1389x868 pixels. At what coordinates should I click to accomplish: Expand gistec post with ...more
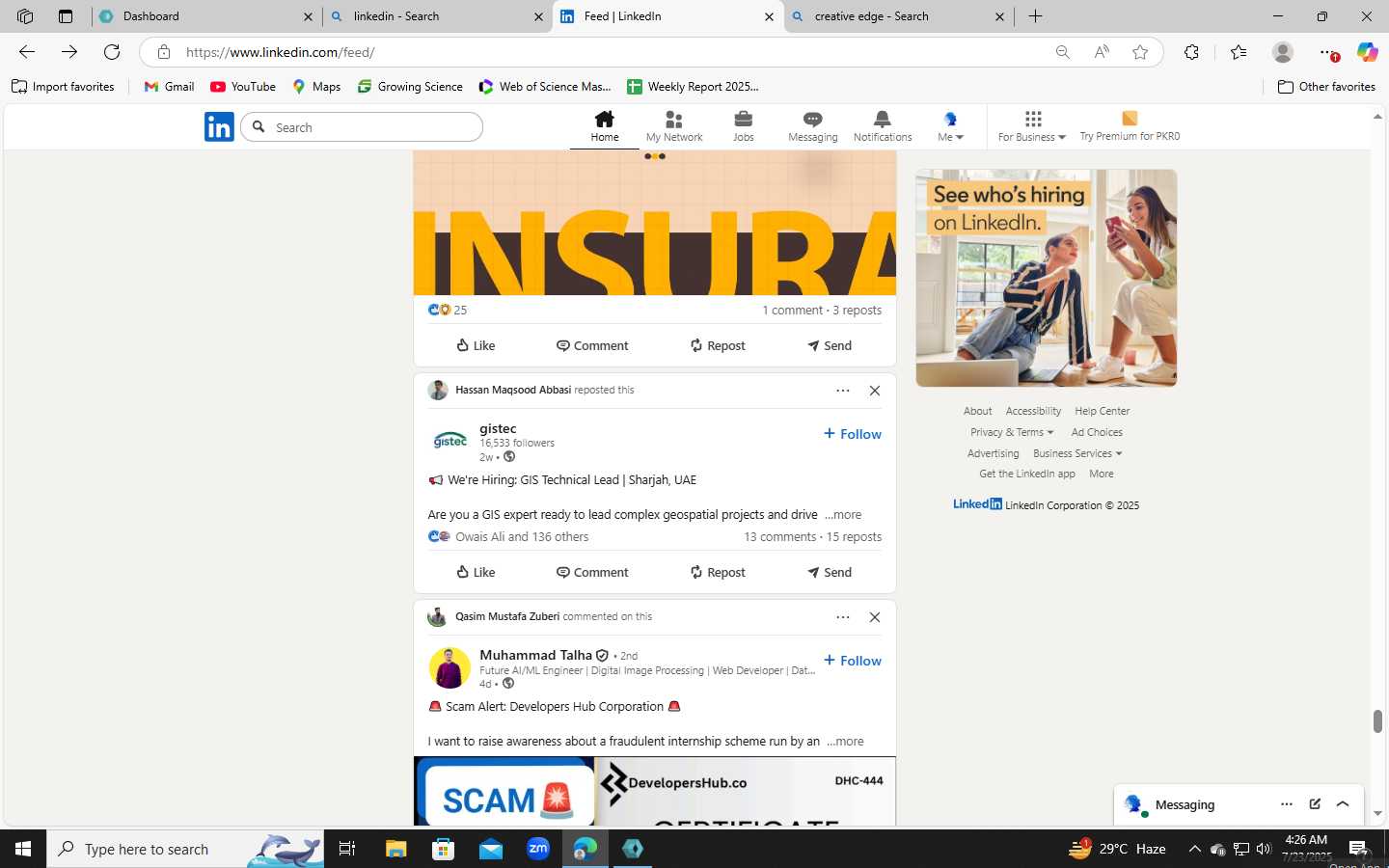click(x=843, y=515)
